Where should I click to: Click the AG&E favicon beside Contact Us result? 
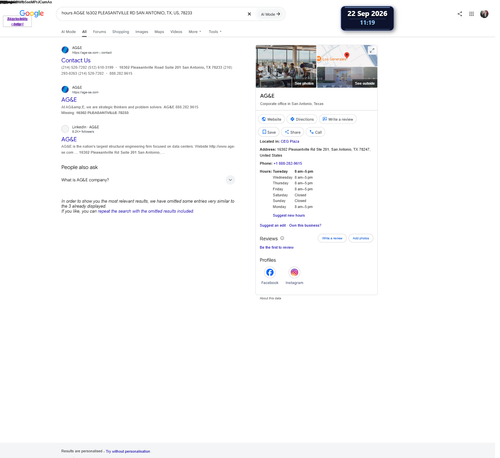66,50
